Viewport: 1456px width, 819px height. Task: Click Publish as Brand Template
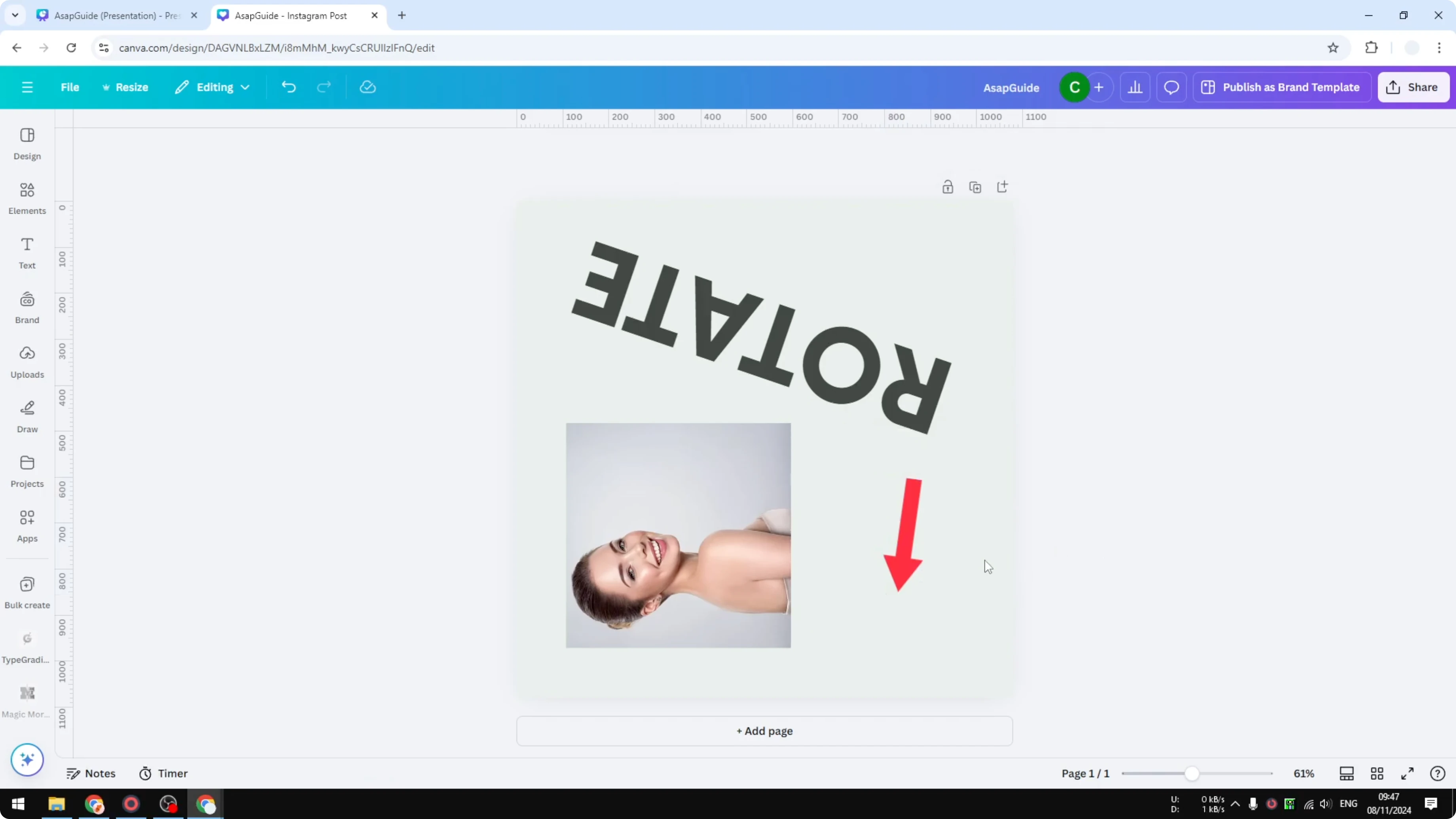click(x=1282, y=87)
